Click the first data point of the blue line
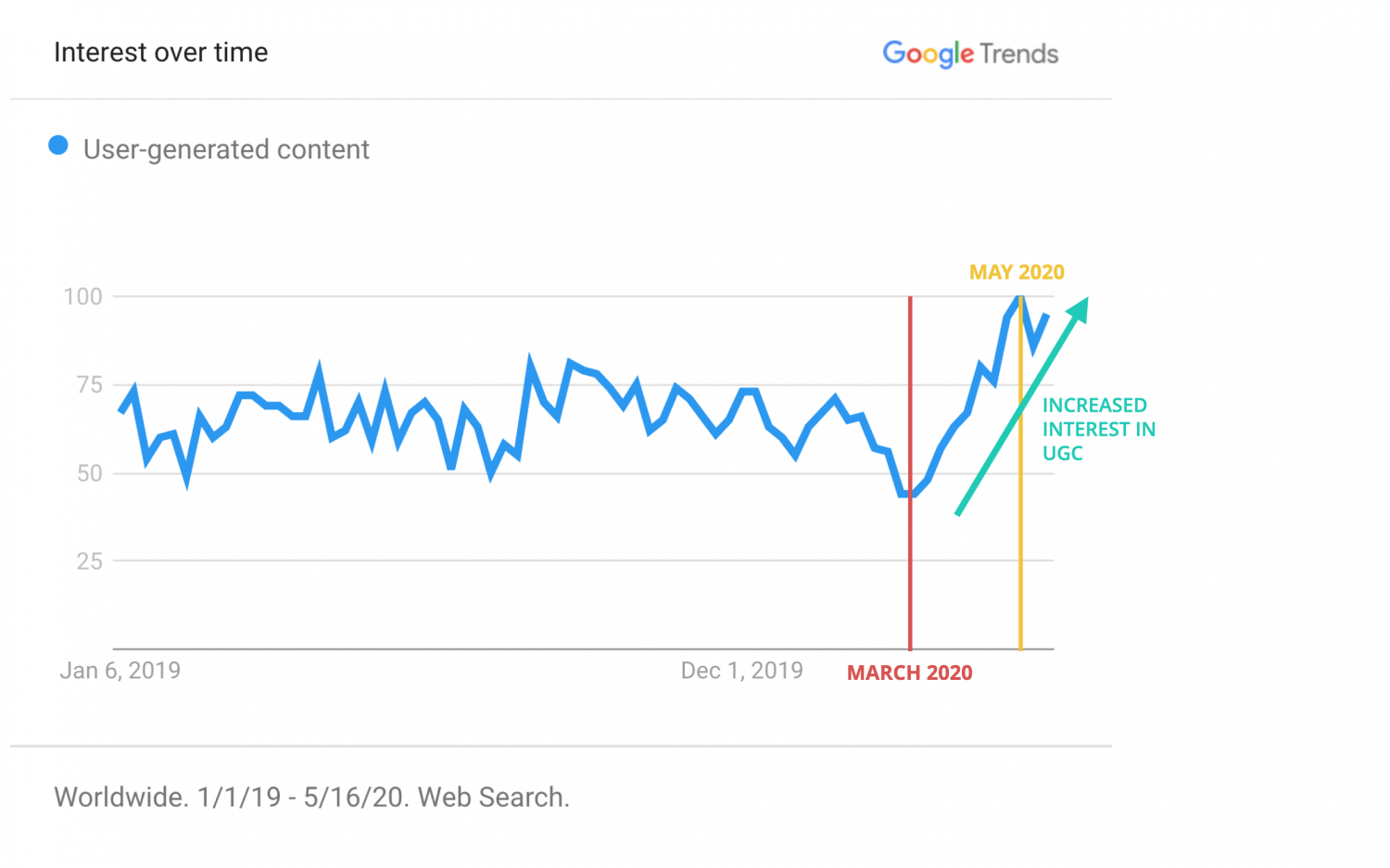 [x=121, y=409]
